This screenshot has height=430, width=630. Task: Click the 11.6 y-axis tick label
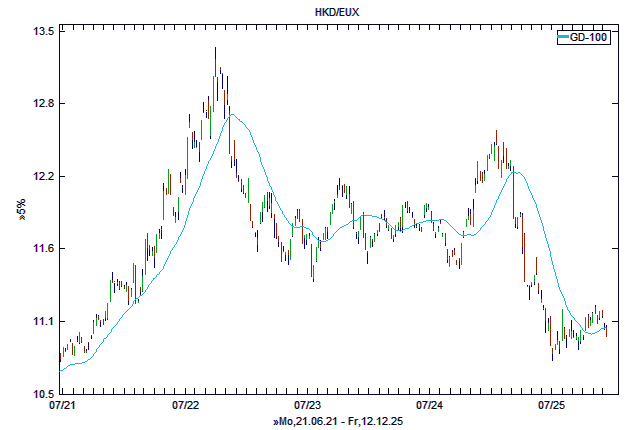coord(43,249)
